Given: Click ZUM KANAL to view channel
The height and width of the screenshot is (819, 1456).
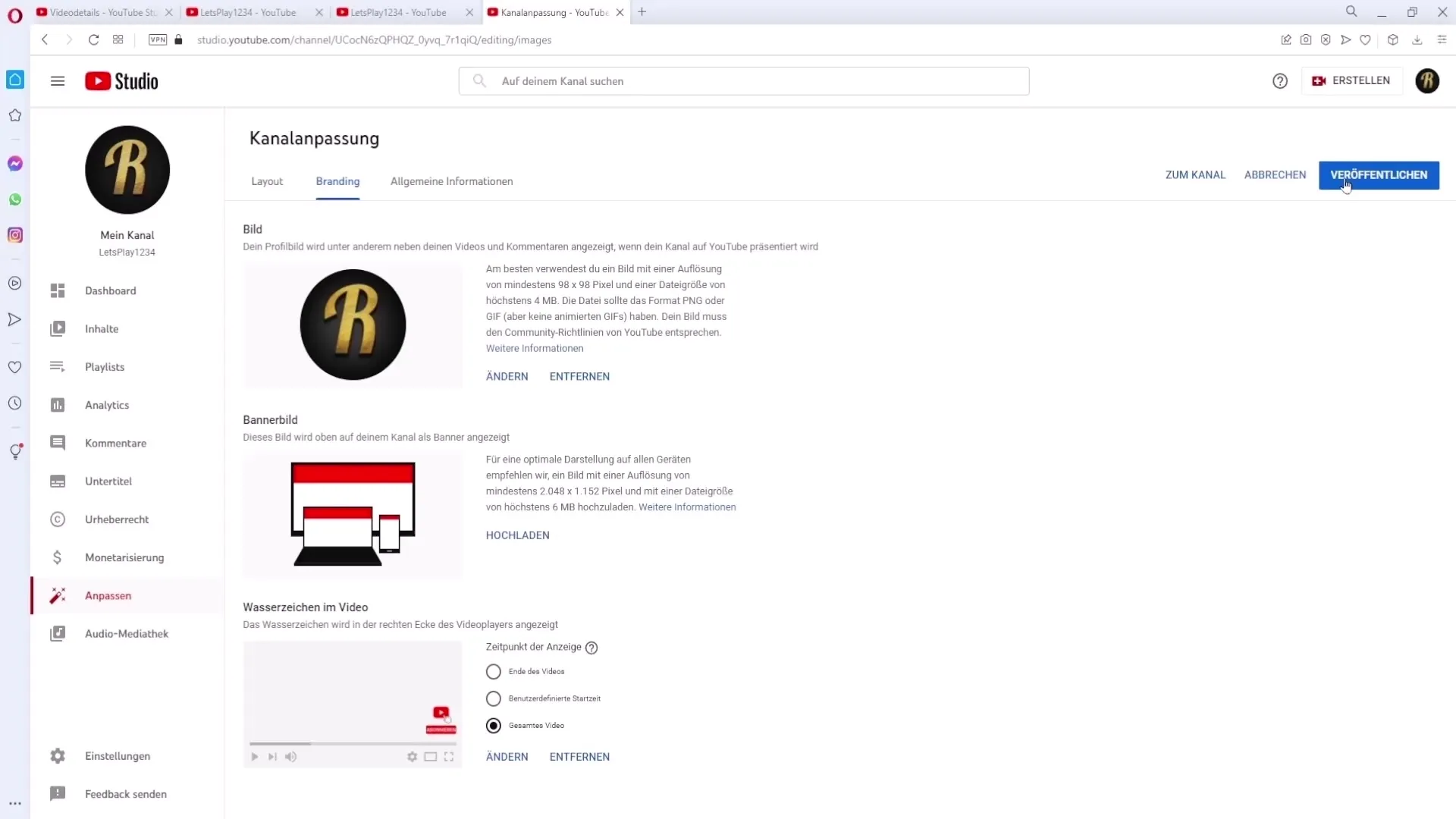Looking at the screenshot, I should click(1195, 174).
